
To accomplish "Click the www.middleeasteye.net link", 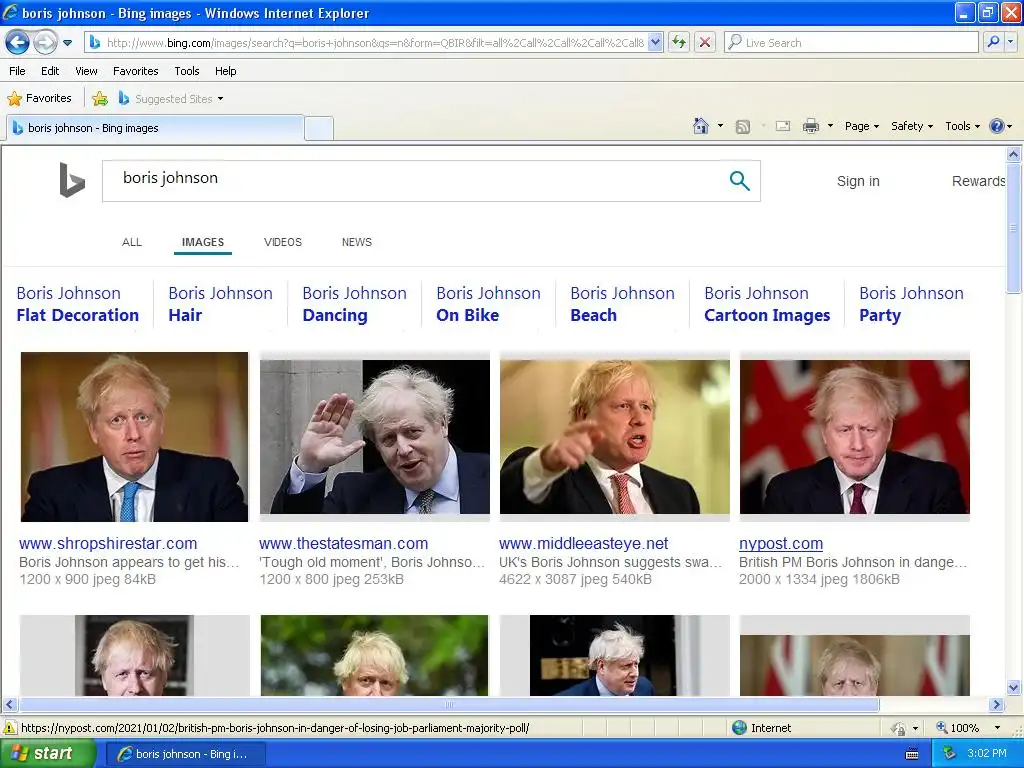I will click(x=584, y=543).
